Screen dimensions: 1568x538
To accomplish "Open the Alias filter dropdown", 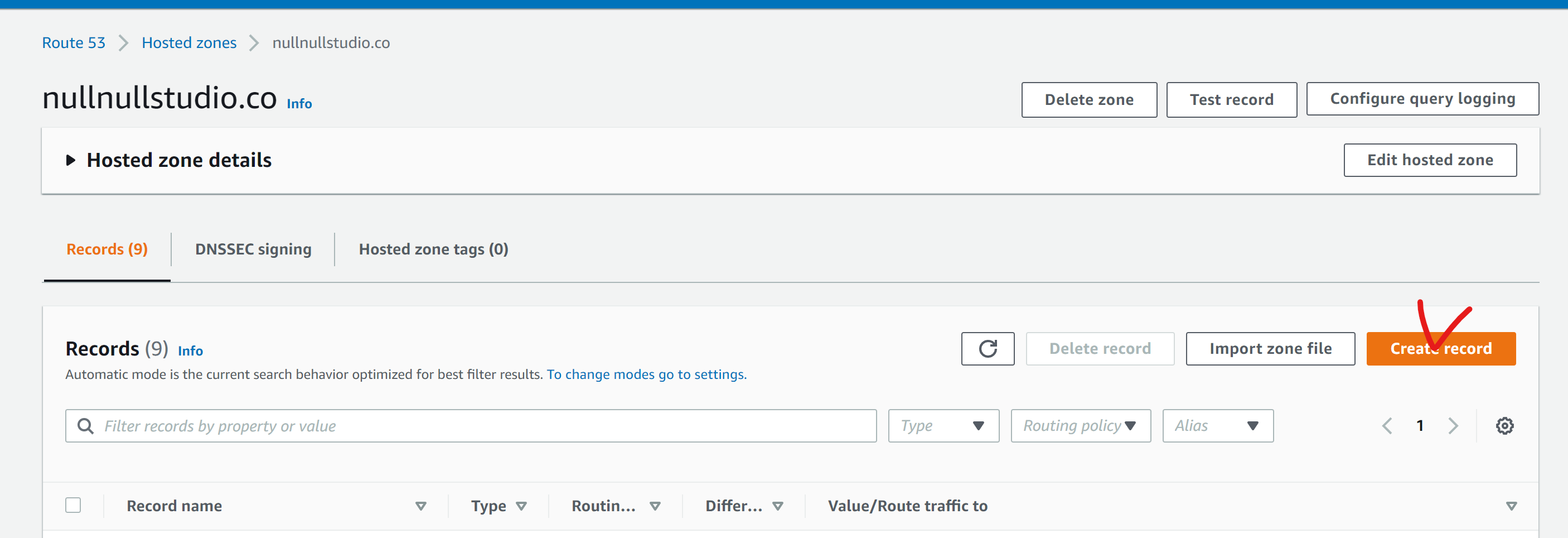I will [x=1217, y=425].
